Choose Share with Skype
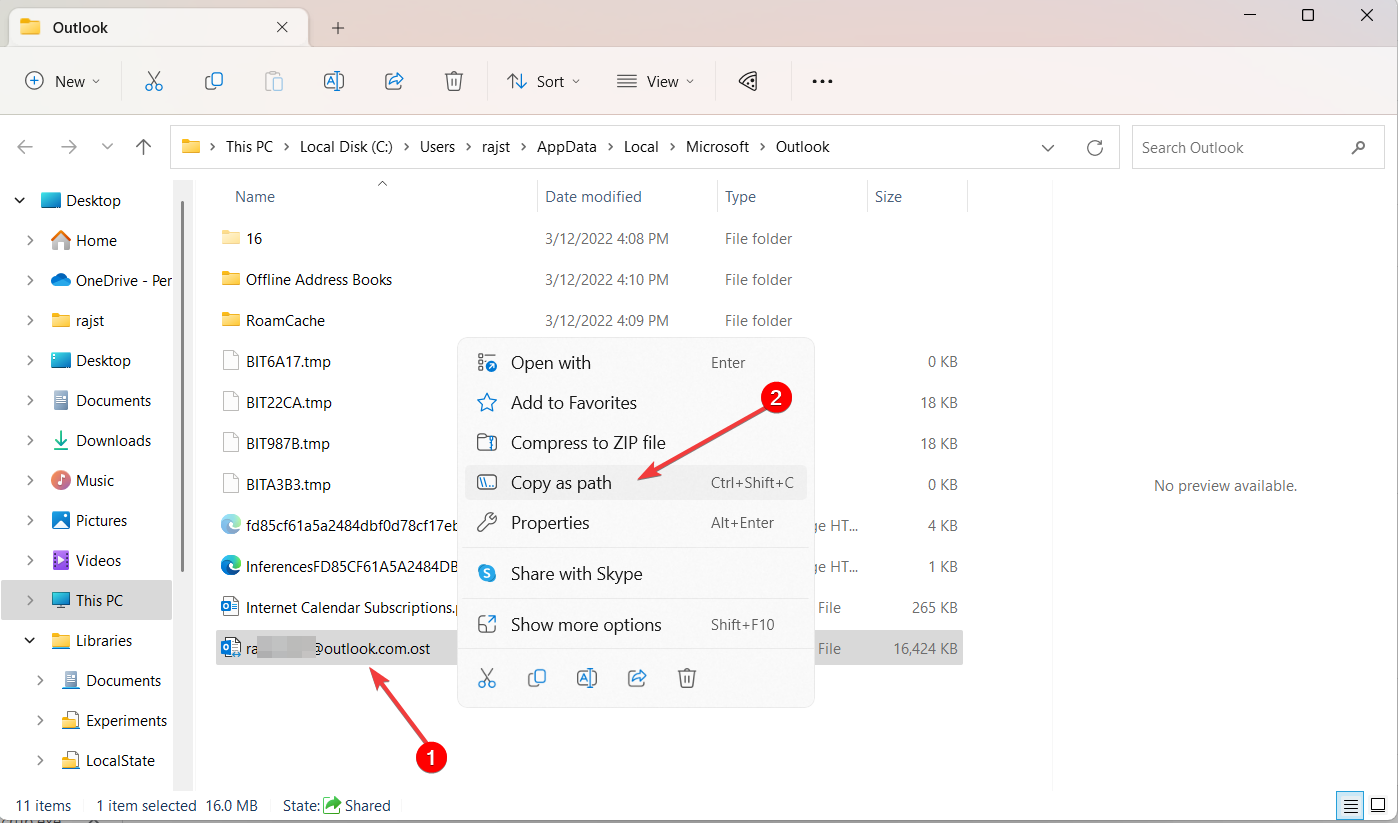Viewport: 1398px width, 823px height. coord(636,574)
